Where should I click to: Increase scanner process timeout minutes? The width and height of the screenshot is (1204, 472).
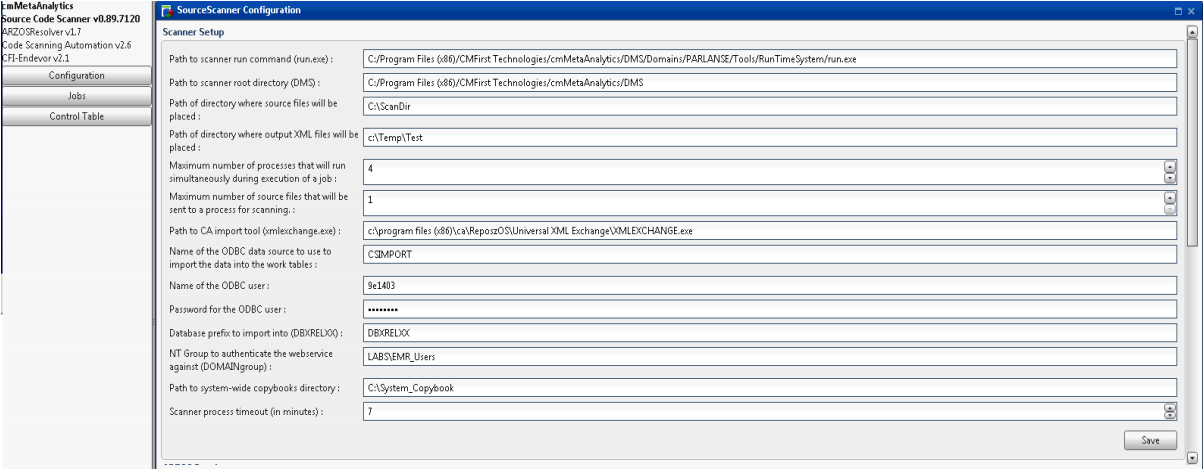coord(1169,406)
